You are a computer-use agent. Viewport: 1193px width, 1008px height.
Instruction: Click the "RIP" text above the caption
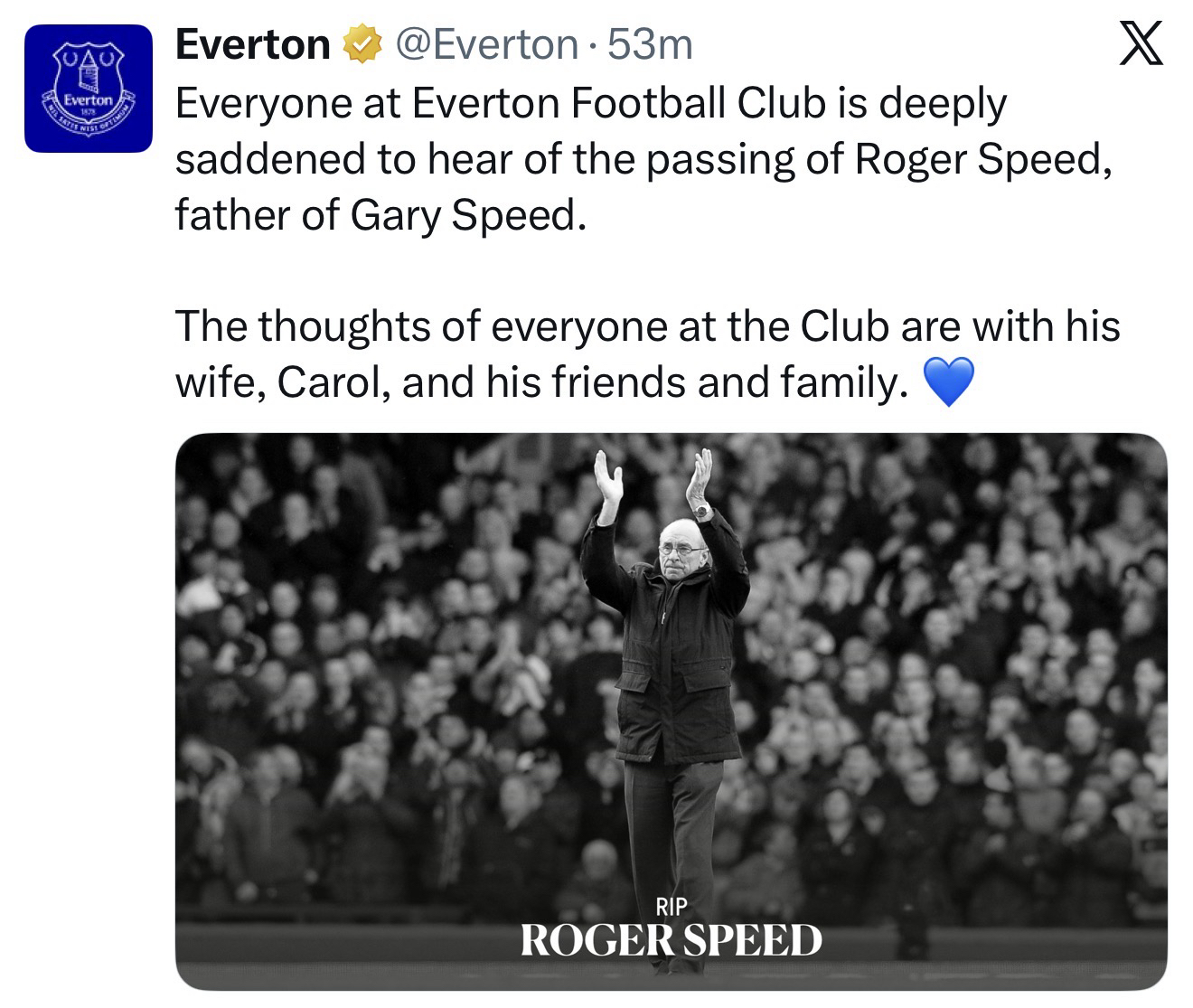[671, 905]
